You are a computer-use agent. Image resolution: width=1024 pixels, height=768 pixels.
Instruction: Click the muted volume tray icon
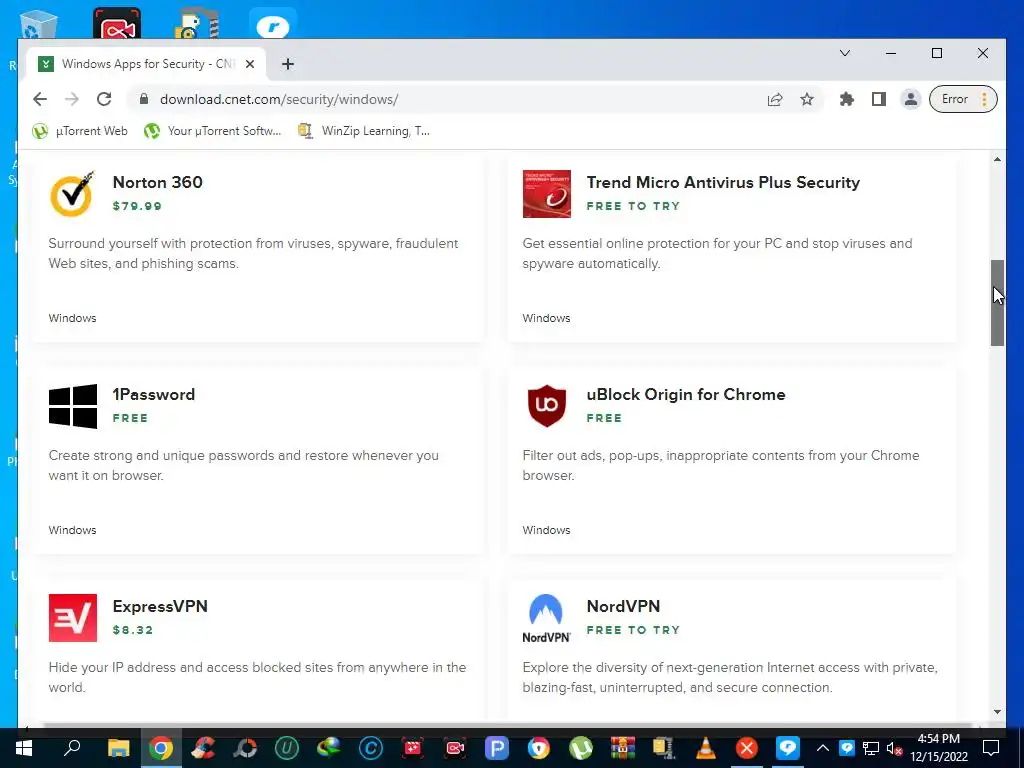click(895, 748)
